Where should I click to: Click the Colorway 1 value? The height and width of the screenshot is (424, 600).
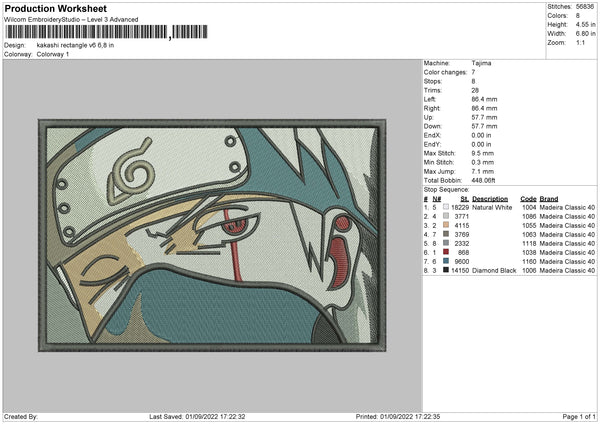click(x=53, y=54)
